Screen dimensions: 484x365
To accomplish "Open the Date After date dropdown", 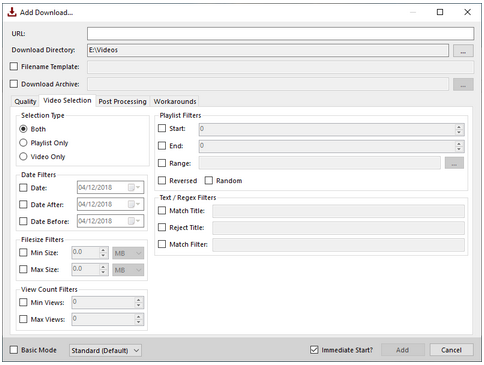I will click(x=110, y=204).
